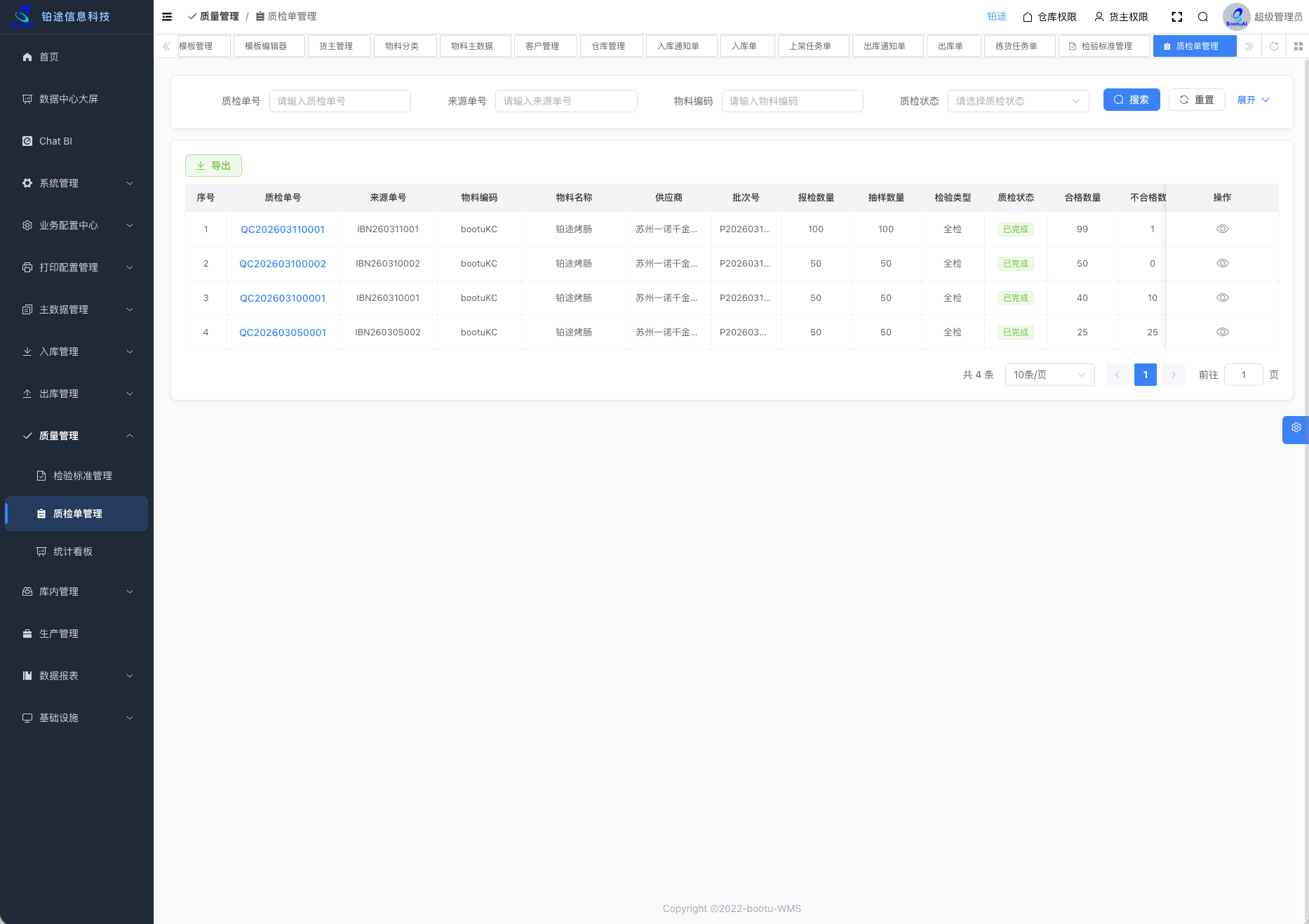View details eye icon for QC202603100002
The image size is (1309, 924).
coord(1223,263)
